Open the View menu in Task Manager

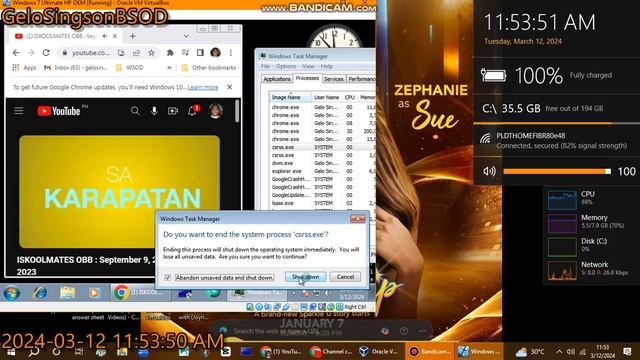click(x=308, y=66)
